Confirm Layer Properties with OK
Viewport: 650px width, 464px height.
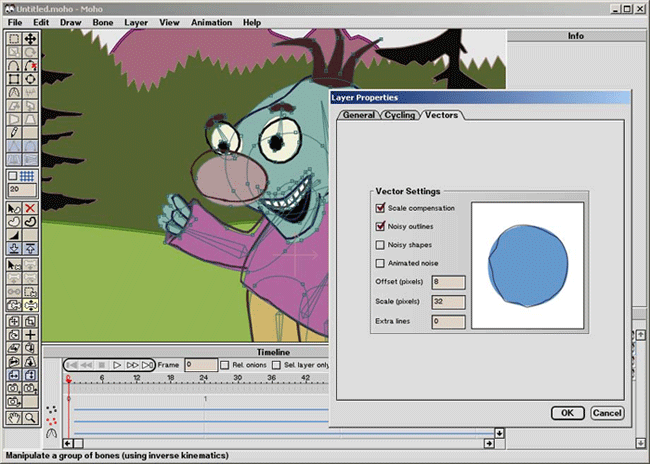click(568, 413)
